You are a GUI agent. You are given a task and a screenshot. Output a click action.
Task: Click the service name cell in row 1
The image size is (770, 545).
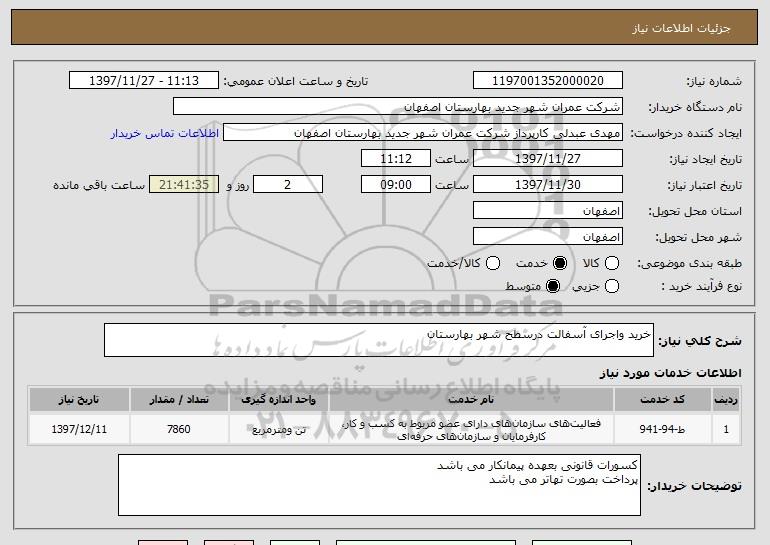471,430
